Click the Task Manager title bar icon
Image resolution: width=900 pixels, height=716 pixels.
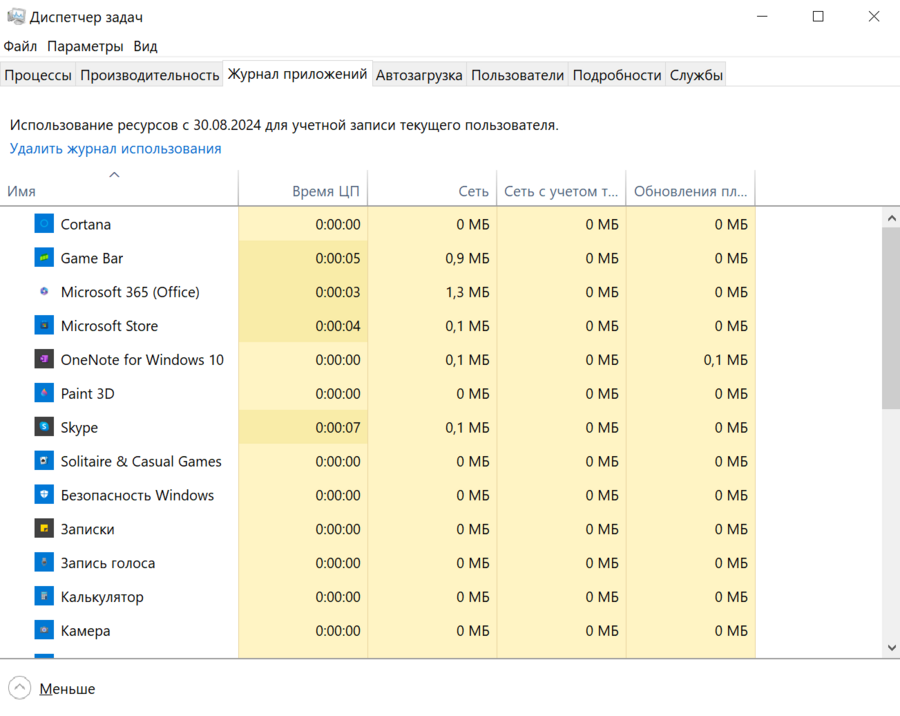[x=15, y=17]
